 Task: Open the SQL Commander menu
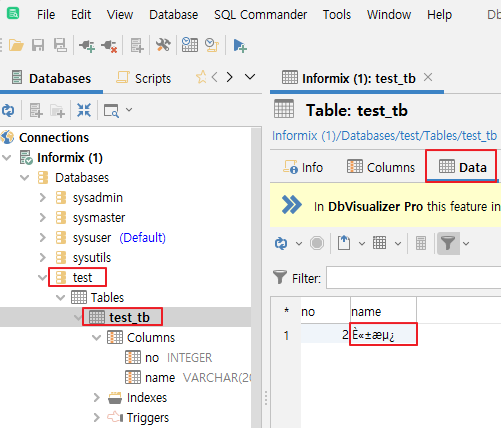pos(260,15)
